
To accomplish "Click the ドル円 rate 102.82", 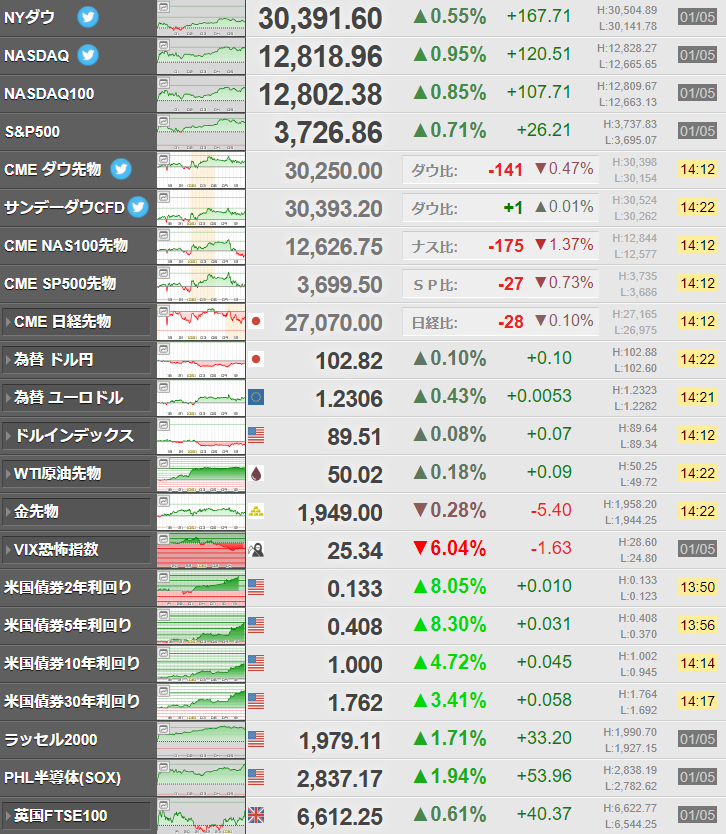I will [x=349, y=361].
